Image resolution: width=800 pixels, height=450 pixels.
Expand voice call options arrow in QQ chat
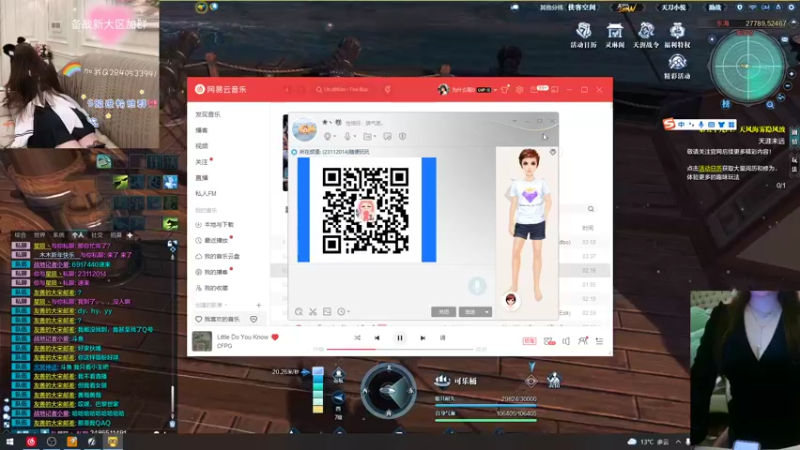point(335,136)
